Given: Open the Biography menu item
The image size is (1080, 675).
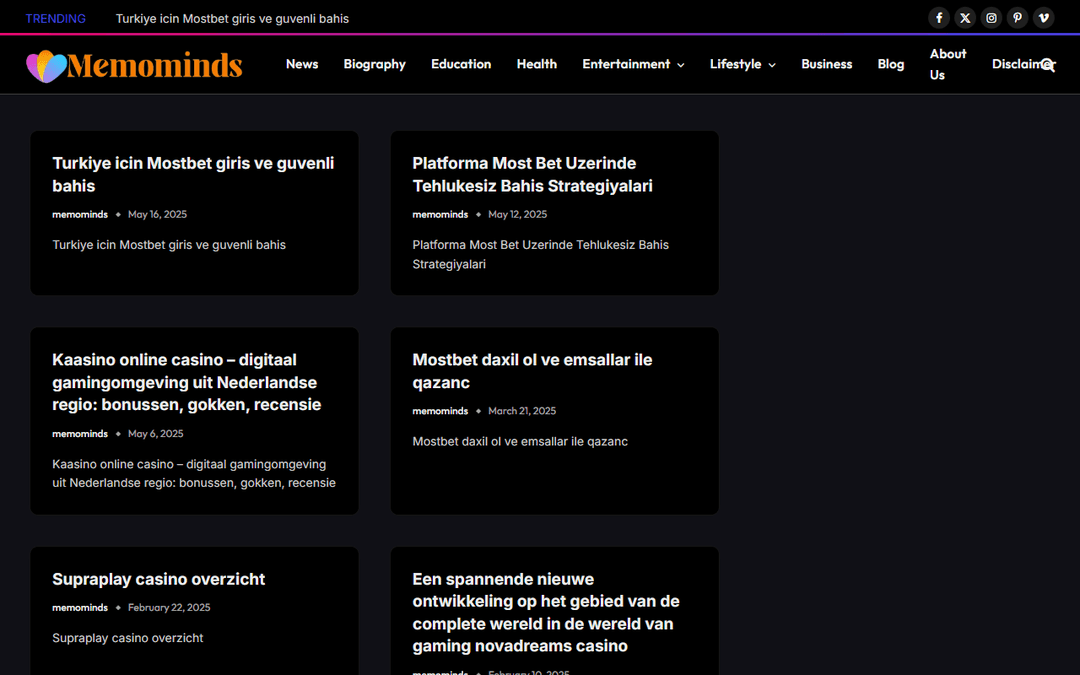Looking at the screenshot, I should [375, 64].
